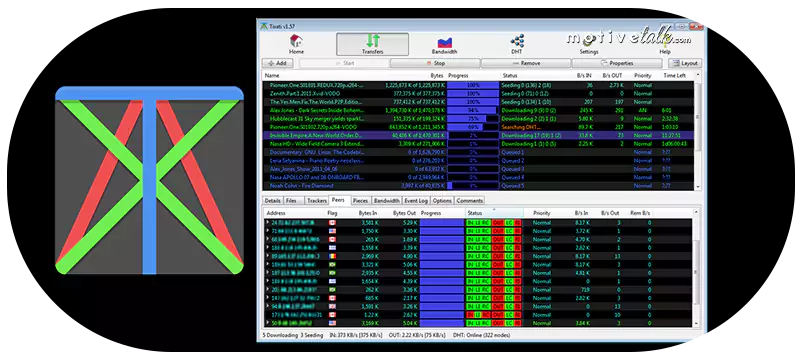Select the Alex_Jones_Show_2011_04_06 torrent row
The width and height of the screenshot is (800, 360).
(x=478, y=169)
